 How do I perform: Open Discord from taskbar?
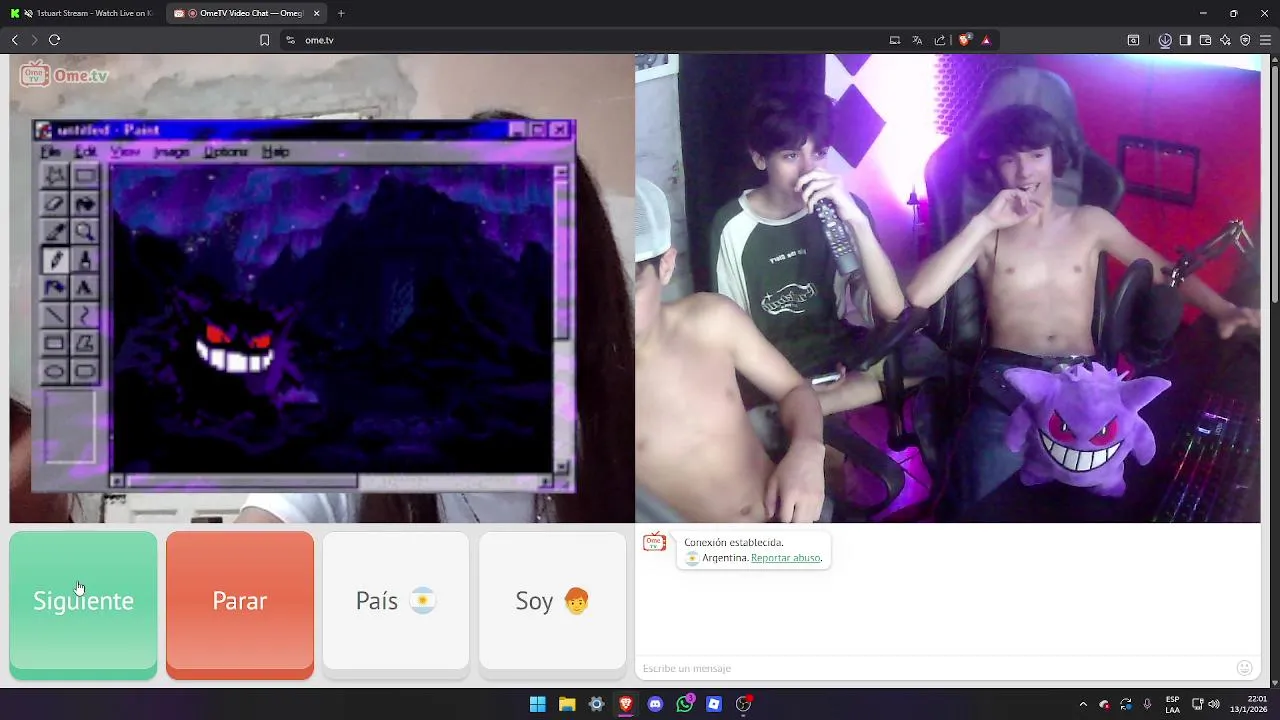pos(655,704)
